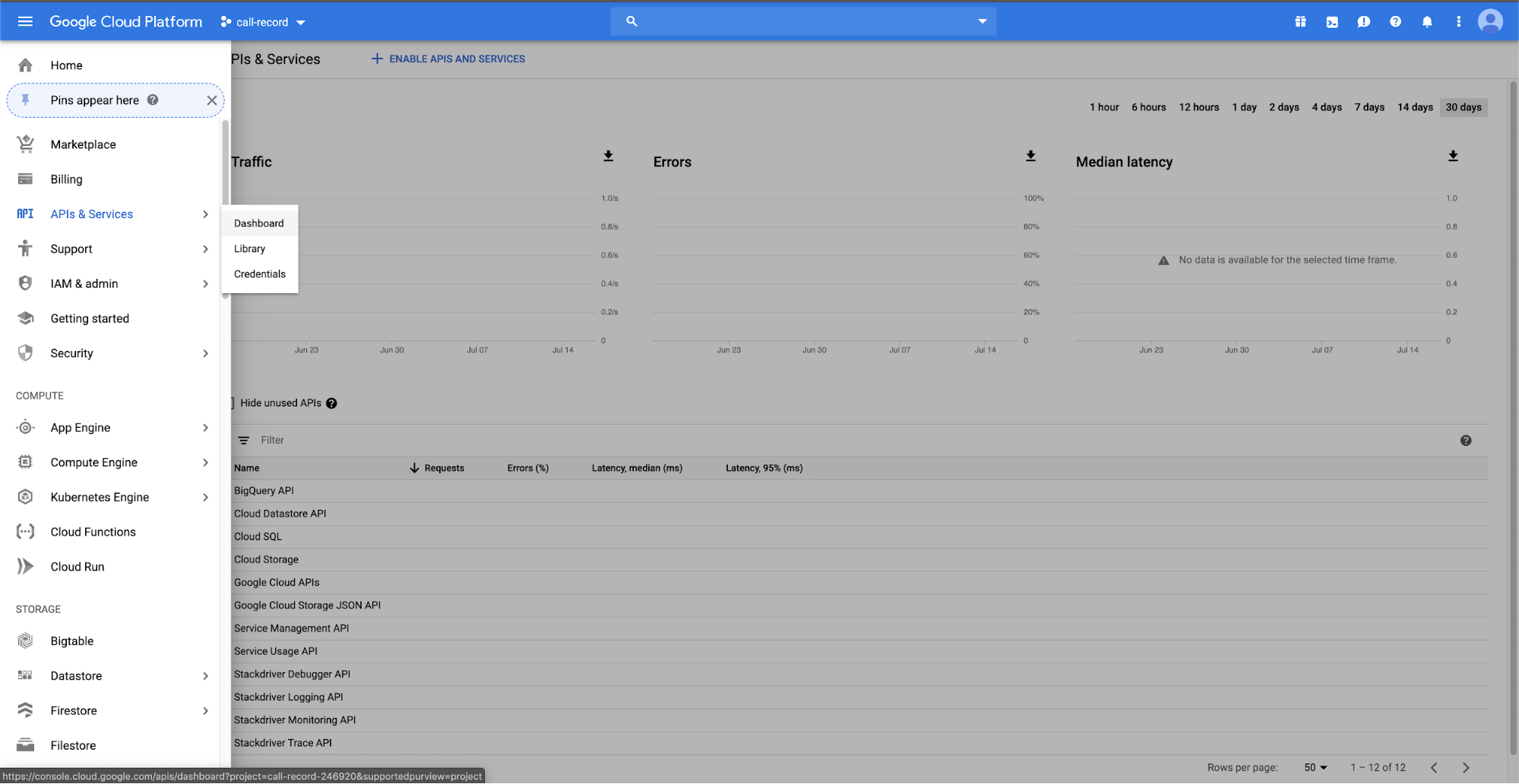The height and width of the screenshot is (784, 1519).
Task: Click the IAM & admin shield icon
Action: click(x=25, y=283)
